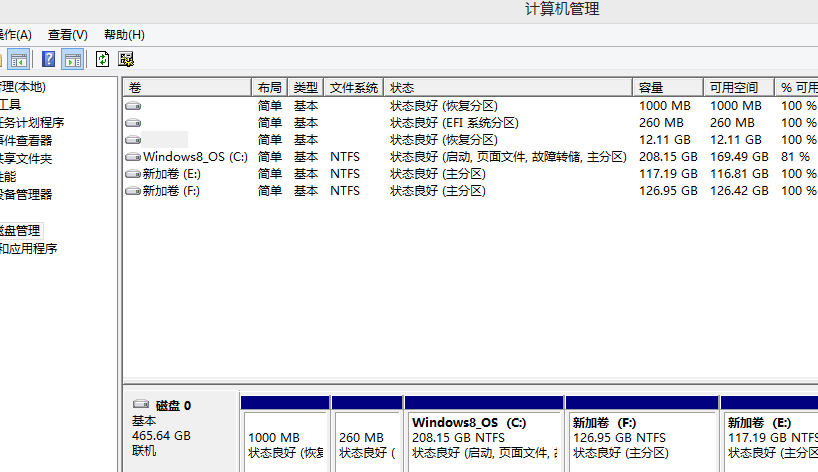Screen dimensions: 818x472
Task: Sort by the 容量 column header
Action: pos(652,88)
